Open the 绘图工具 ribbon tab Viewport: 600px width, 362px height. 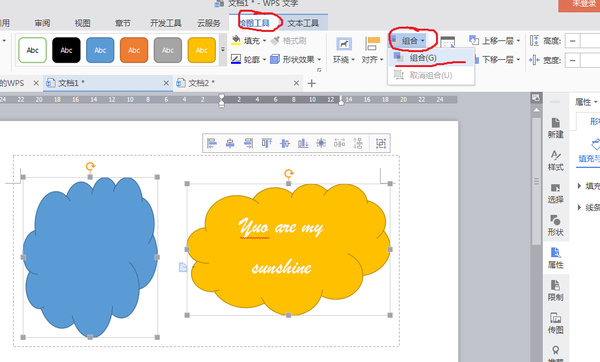coord(255,23)
